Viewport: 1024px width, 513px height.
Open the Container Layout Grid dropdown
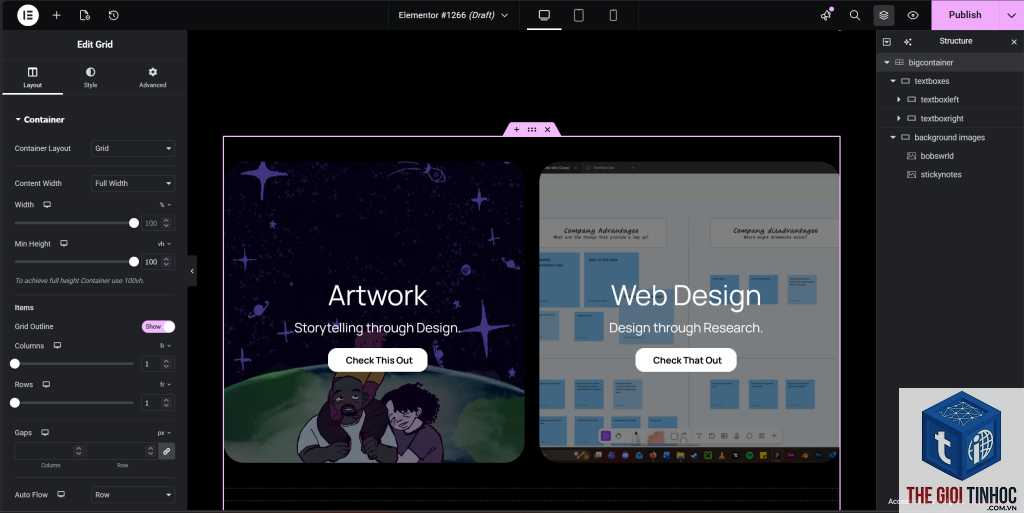pos(133,148)
